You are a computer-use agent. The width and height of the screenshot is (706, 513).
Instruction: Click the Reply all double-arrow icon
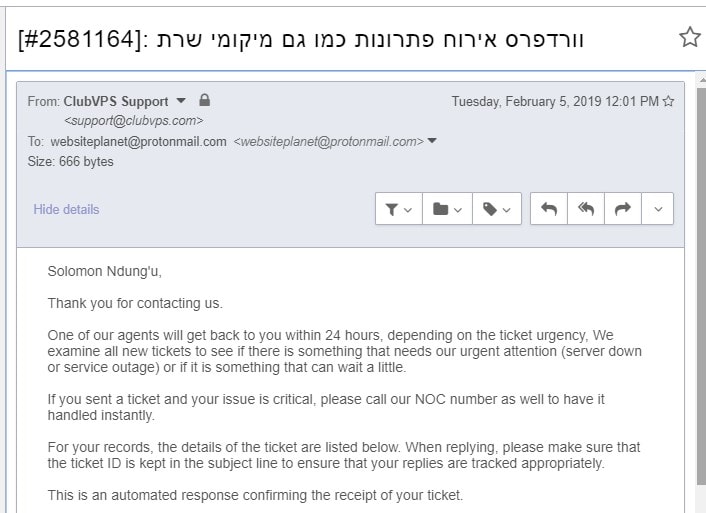(586, 209)
